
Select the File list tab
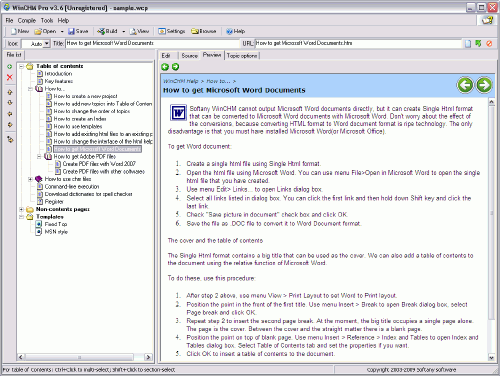pos(14,55)
